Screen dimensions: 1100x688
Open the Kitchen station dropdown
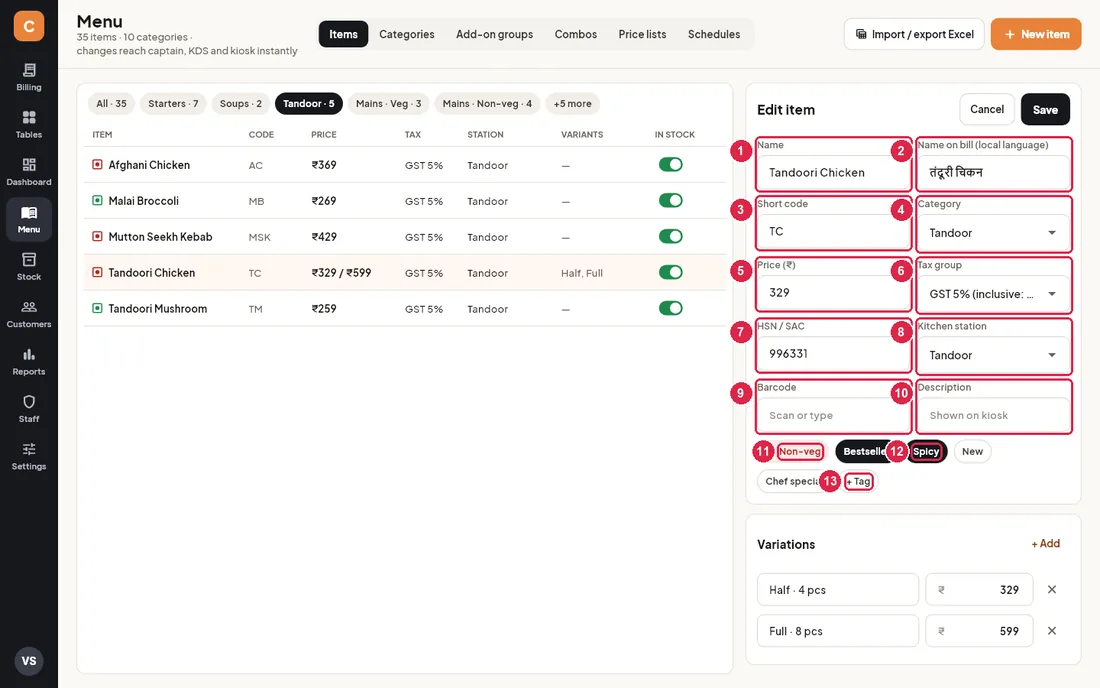click(994, 355)
